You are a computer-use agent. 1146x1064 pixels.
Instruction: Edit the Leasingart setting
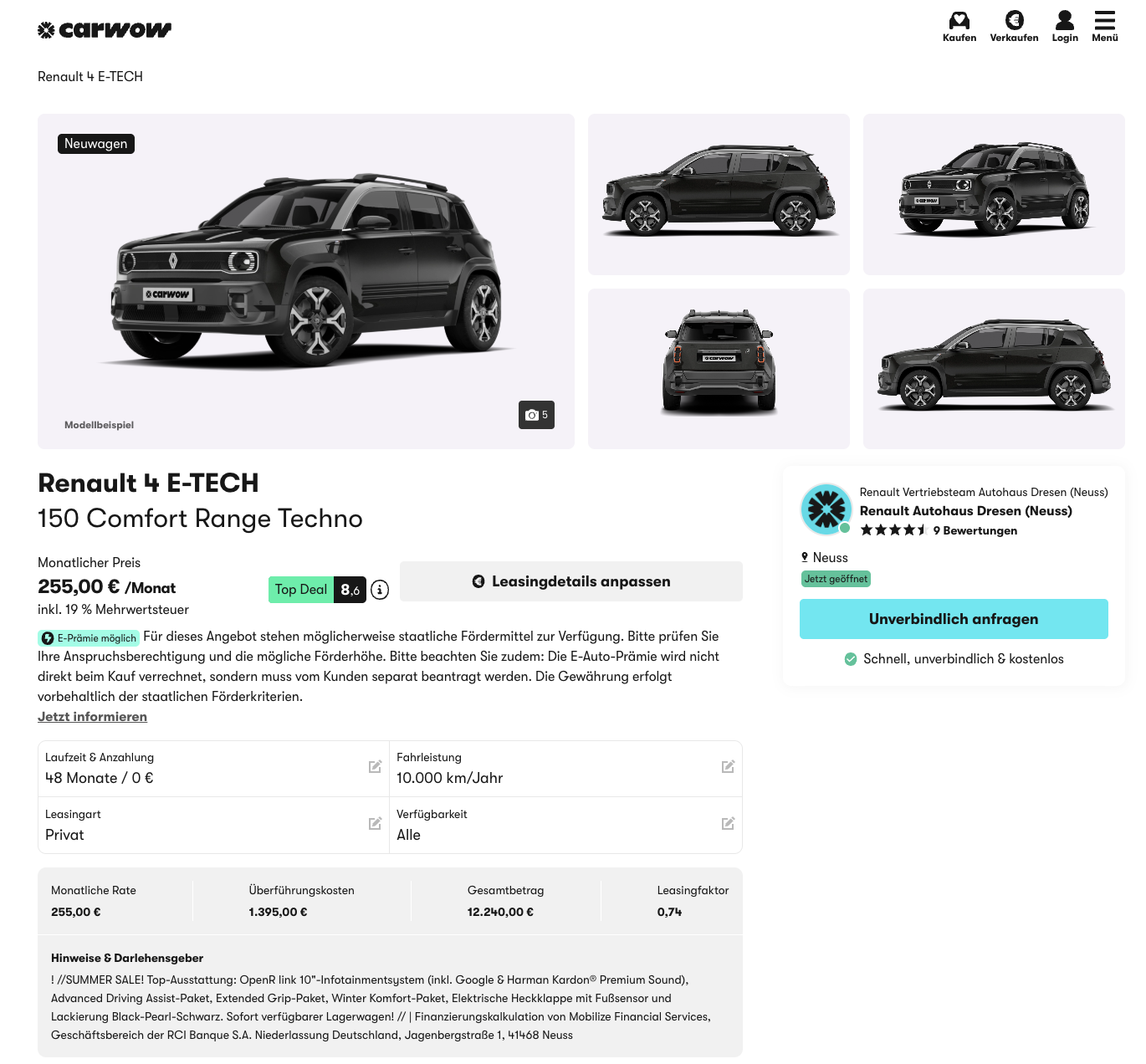click(x=376, y=823)
